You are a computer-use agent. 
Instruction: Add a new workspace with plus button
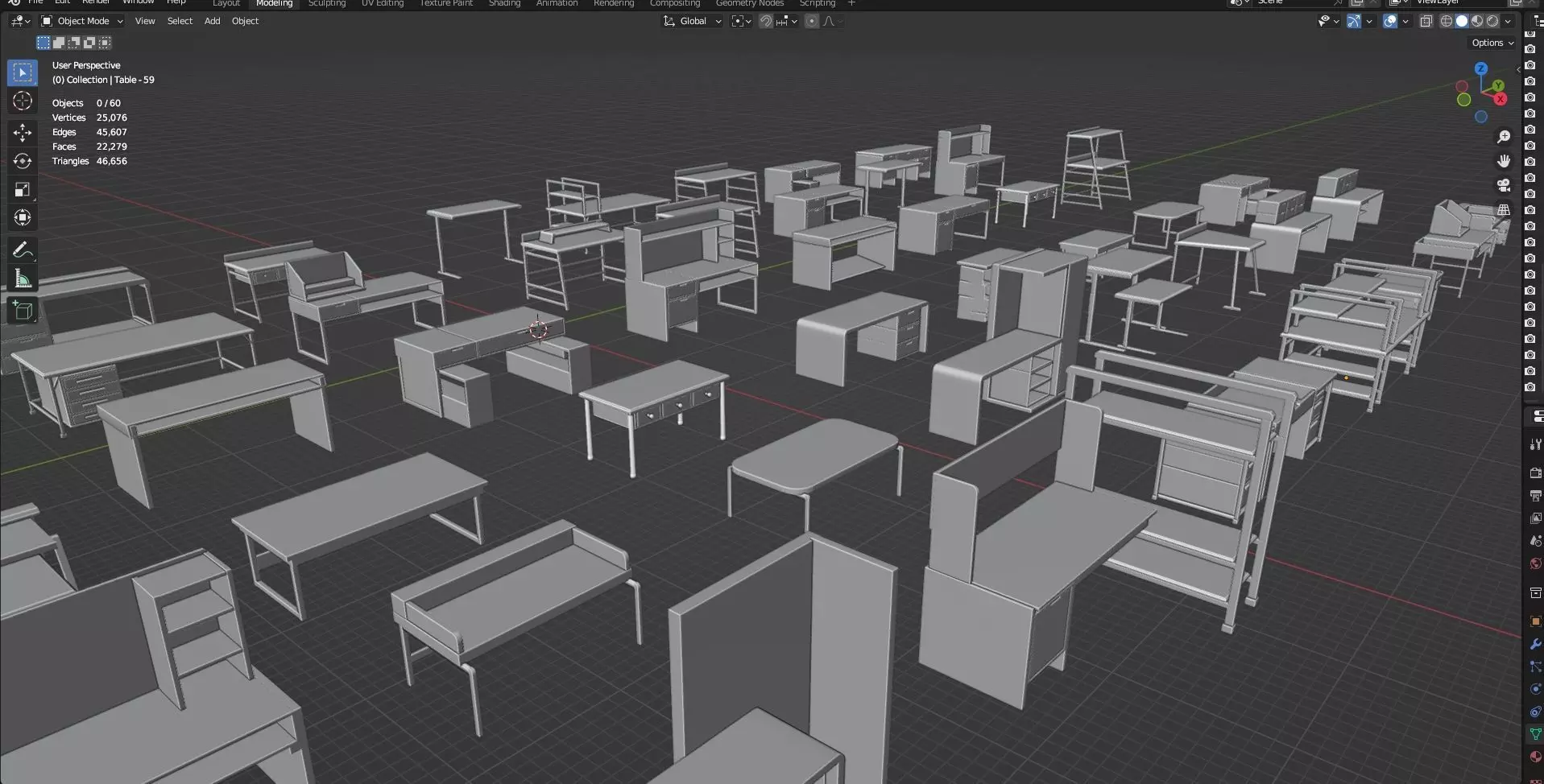[851, 3]
